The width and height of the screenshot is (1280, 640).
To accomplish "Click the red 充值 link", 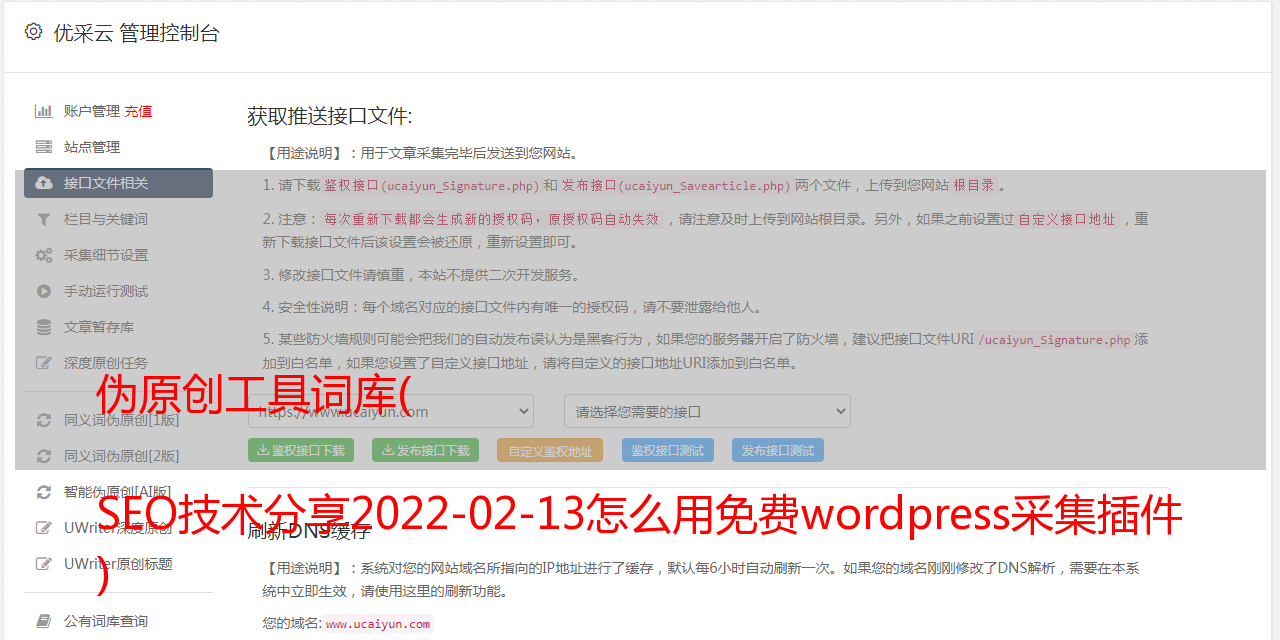I will 138,111.
